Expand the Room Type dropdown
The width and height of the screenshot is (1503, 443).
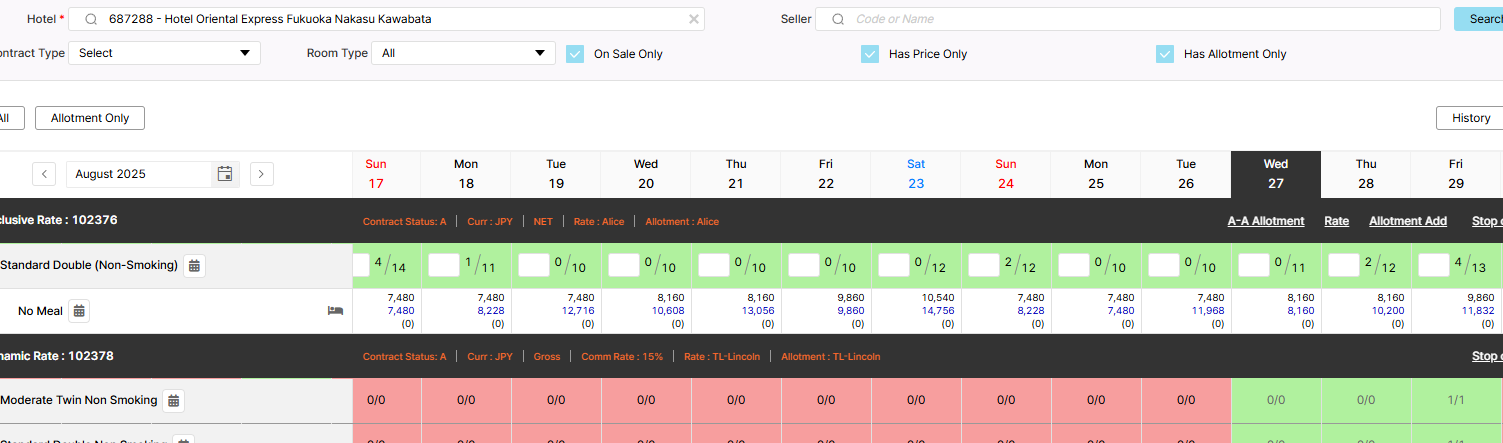pos(463,53)
